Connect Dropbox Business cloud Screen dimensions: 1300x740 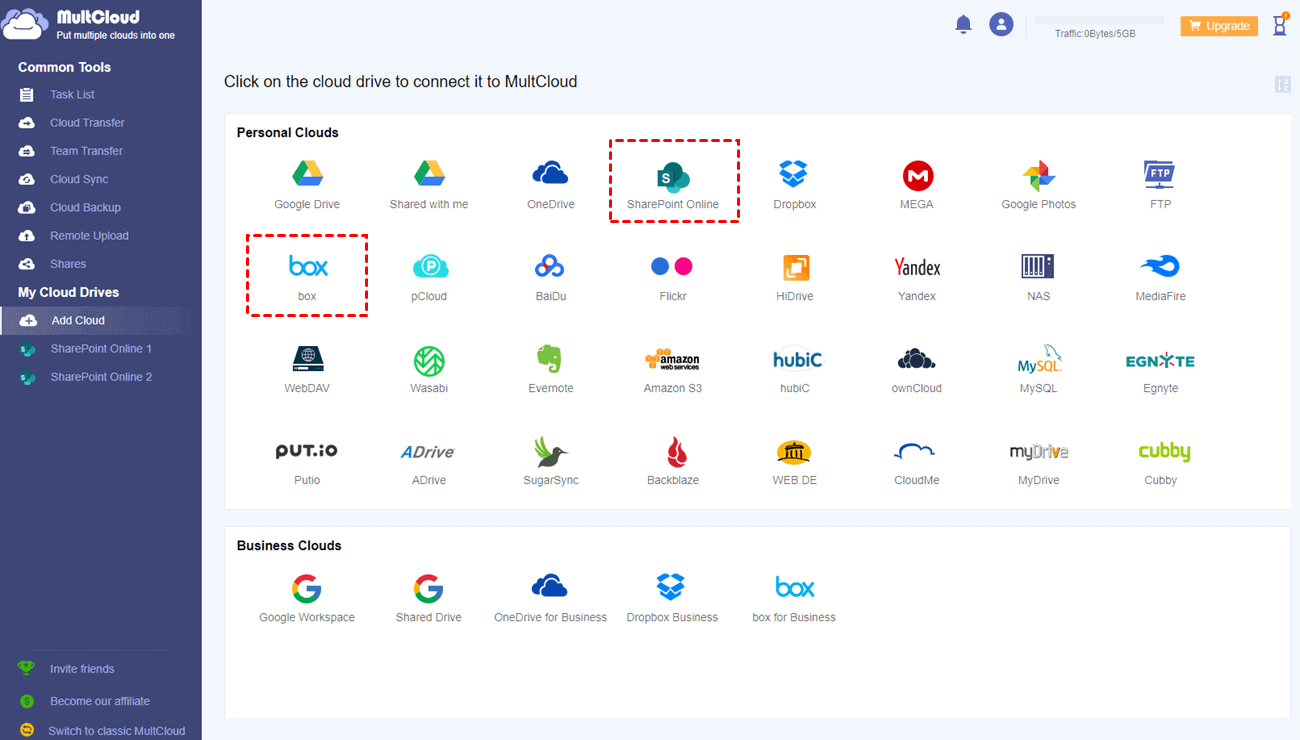(x=673, y=598)
